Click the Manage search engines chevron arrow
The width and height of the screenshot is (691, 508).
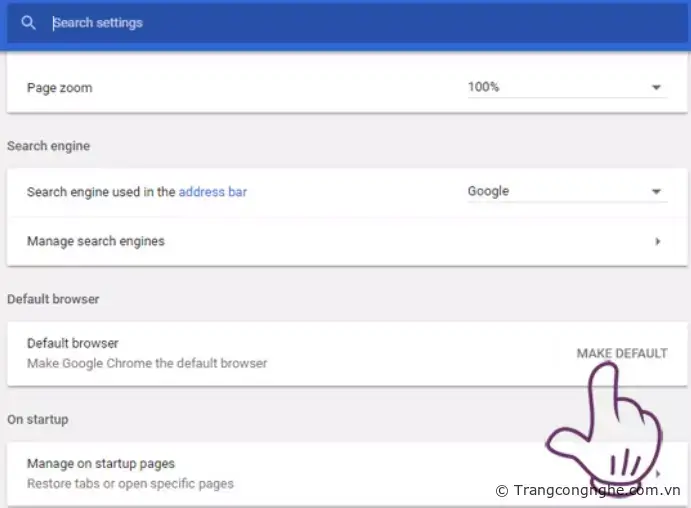pyautogui.click(x=657, y=241)
